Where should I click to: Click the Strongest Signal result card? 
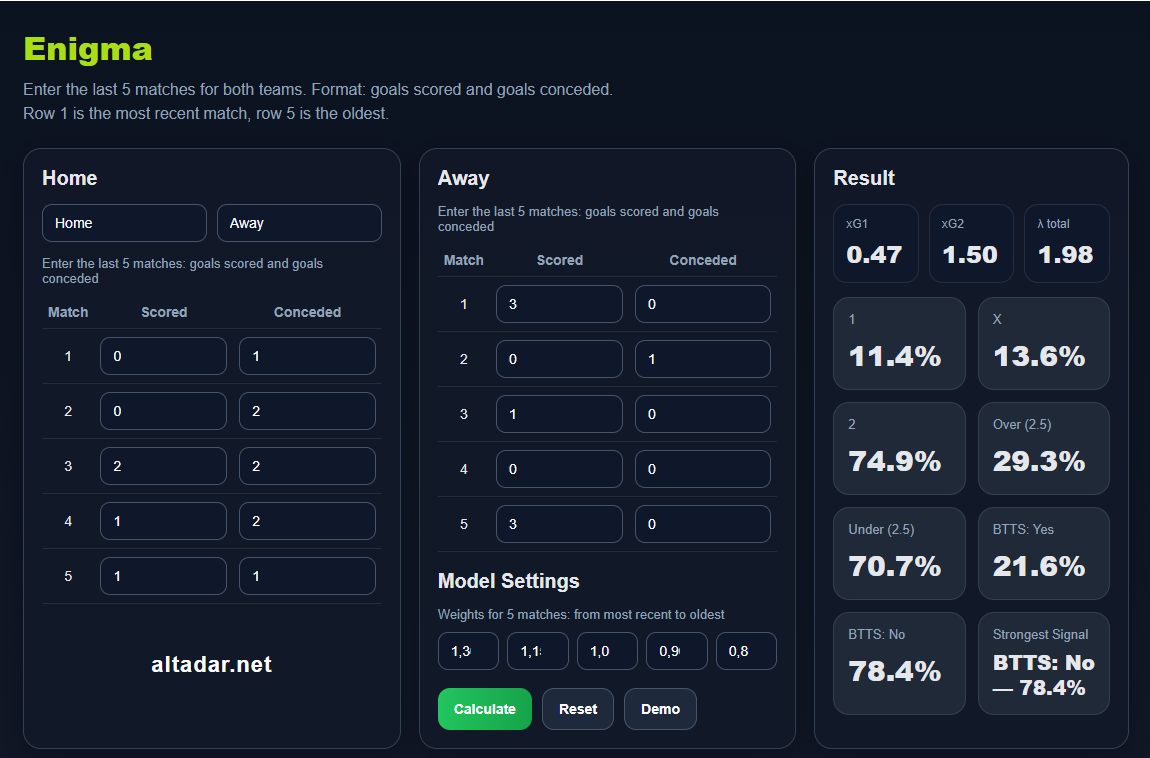[x=1043, y=663]
